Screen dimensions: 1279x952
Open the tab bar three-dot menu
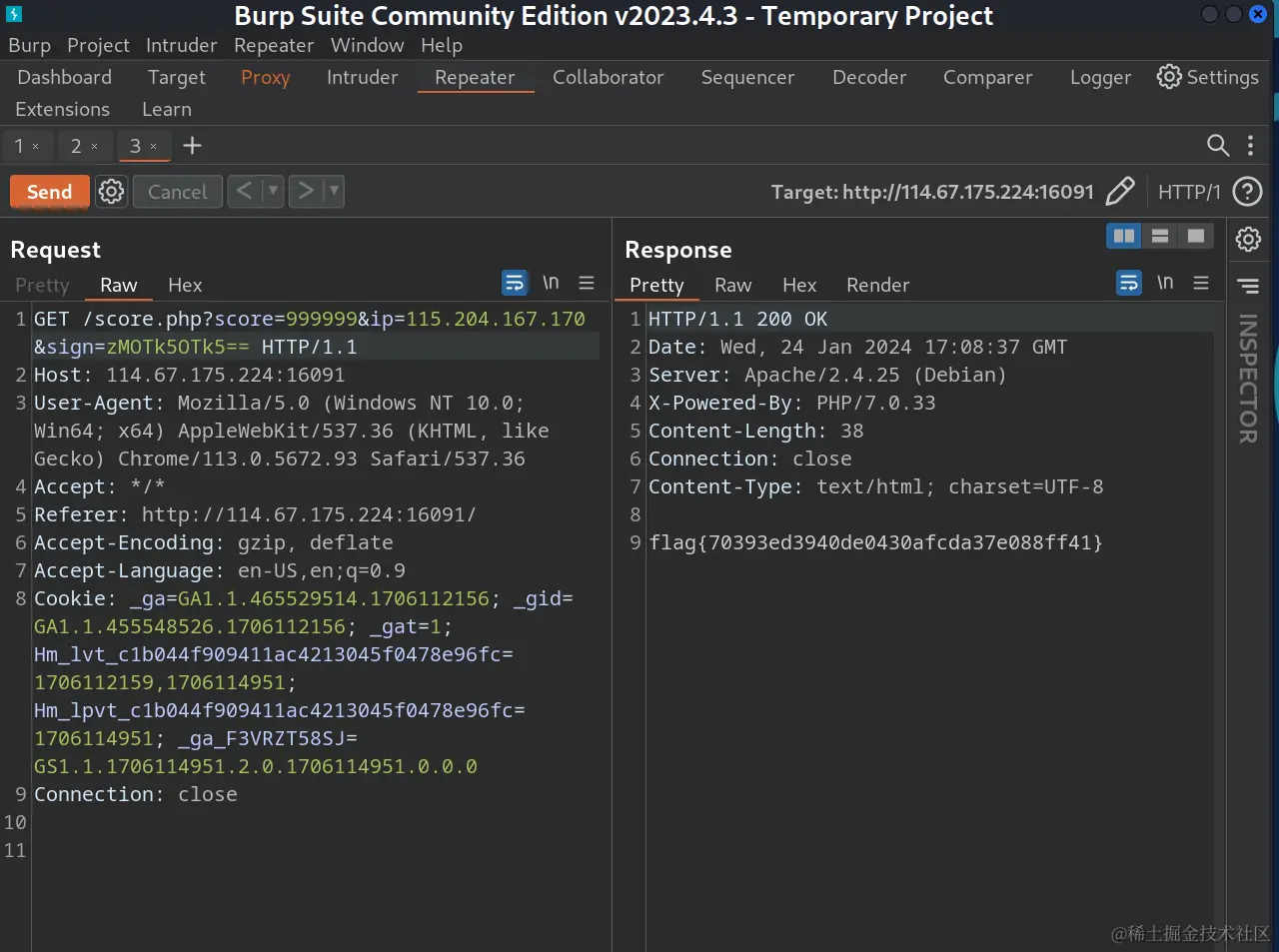pyautogui.click(x=1250, y=146)
